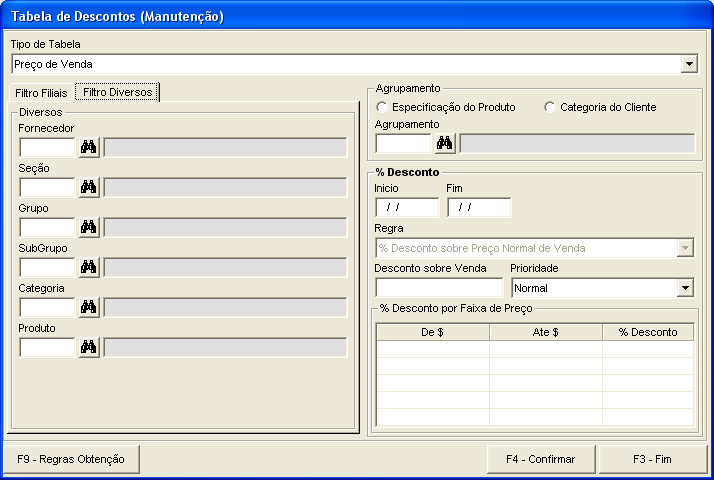Select Especificação do Produto radio option
The height and width of the screenshot is (480, 714).
pyautogui.click(x=381, y=107)
